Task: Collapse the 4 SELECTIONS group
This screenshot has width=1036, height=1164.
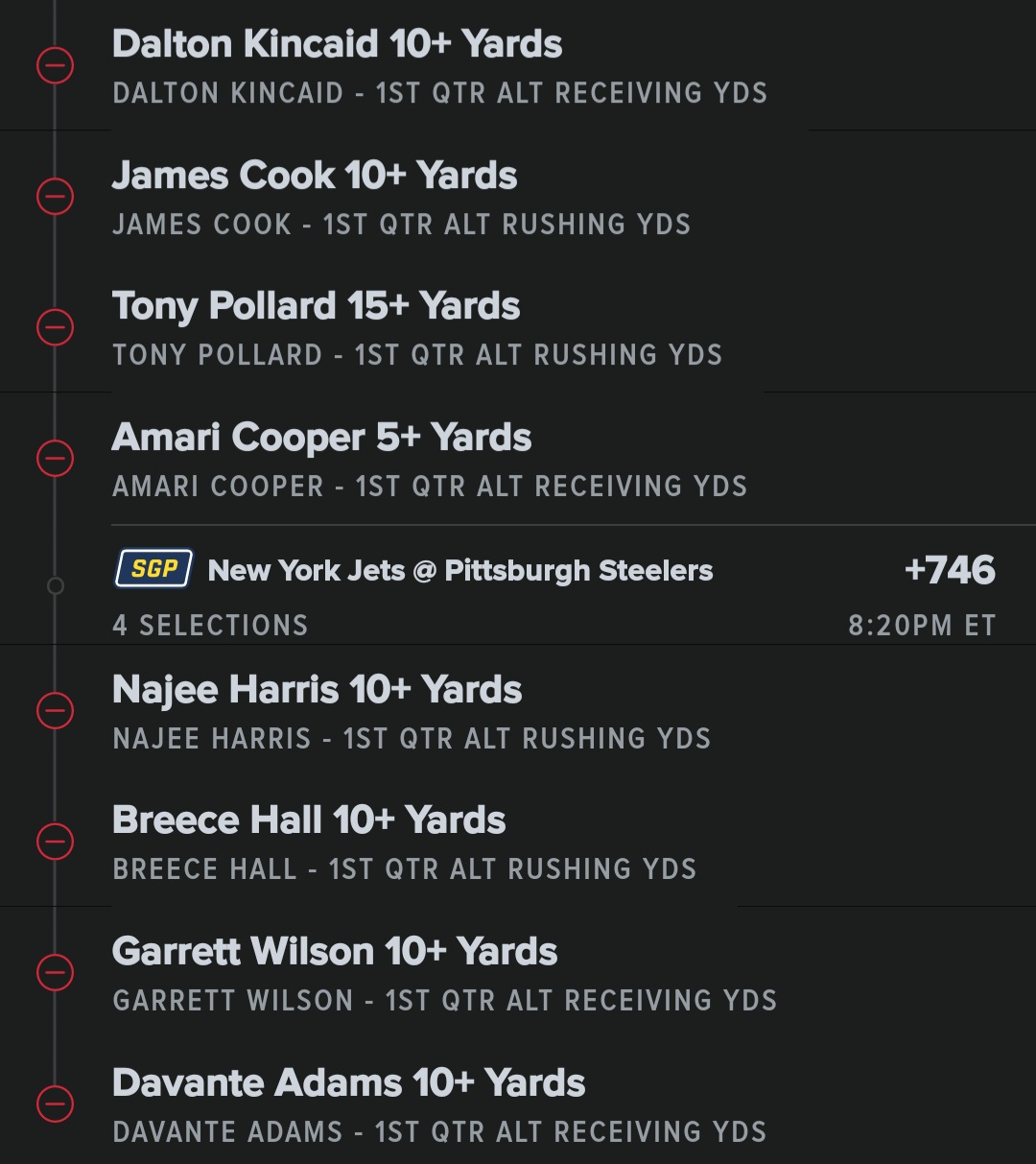Action: coord(210,626)
